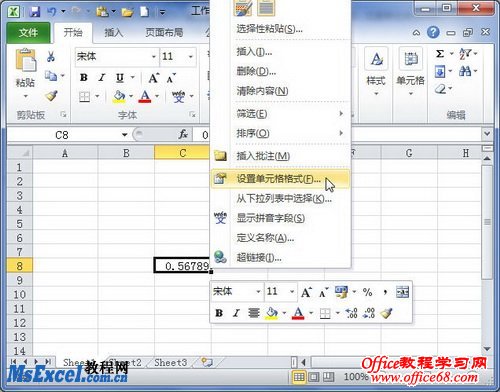Toggle Underline in the ribbon font group

(120, 78)
